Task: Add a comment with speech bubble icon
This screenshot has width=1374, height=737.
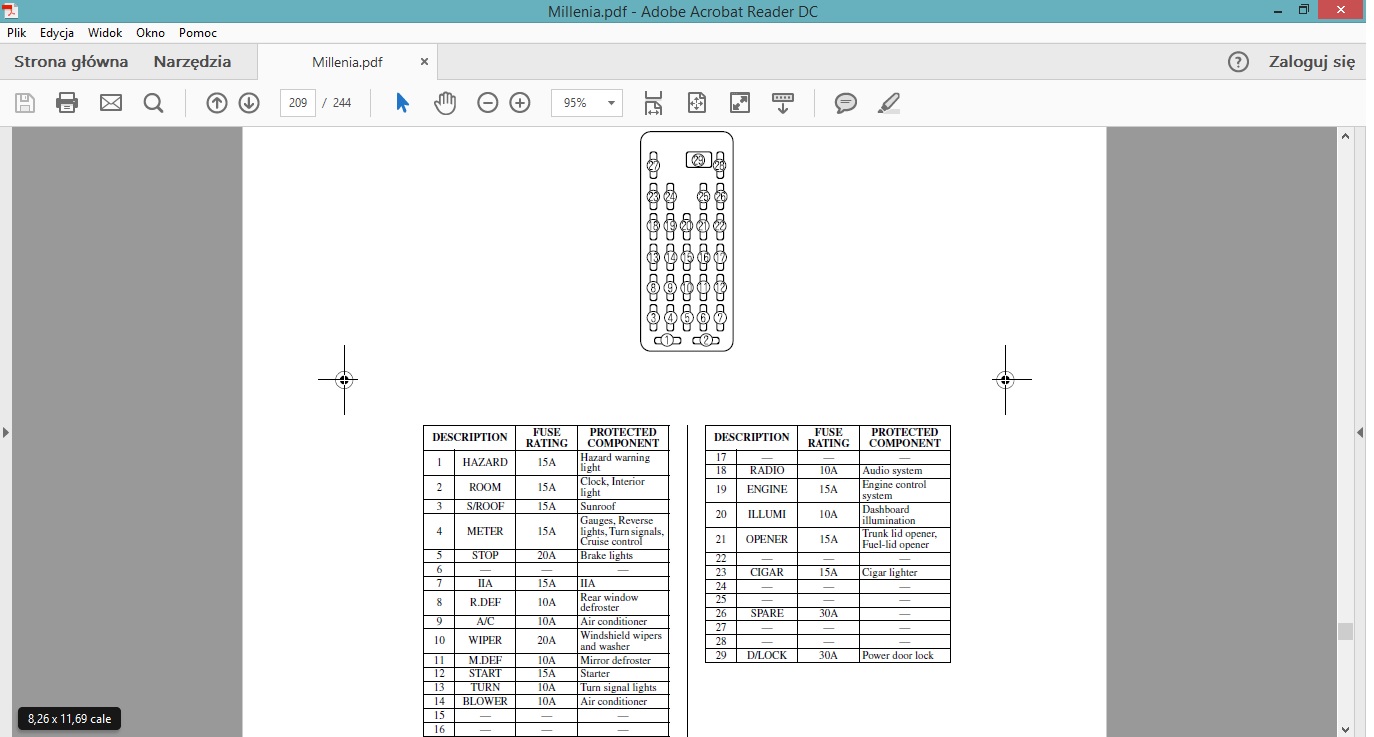Action: click(846, 103)
